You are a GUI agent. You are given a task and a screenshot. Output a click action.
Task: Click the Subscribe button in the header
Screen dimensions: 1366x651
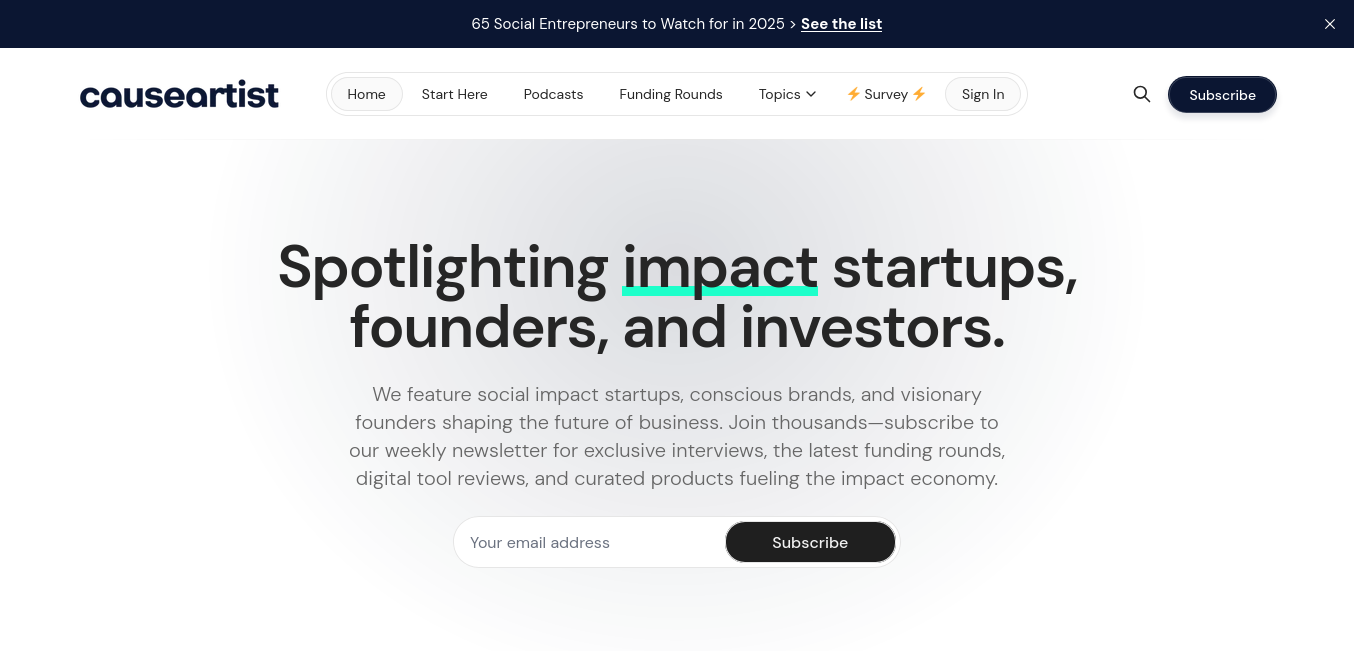(x=1222, y=95)
